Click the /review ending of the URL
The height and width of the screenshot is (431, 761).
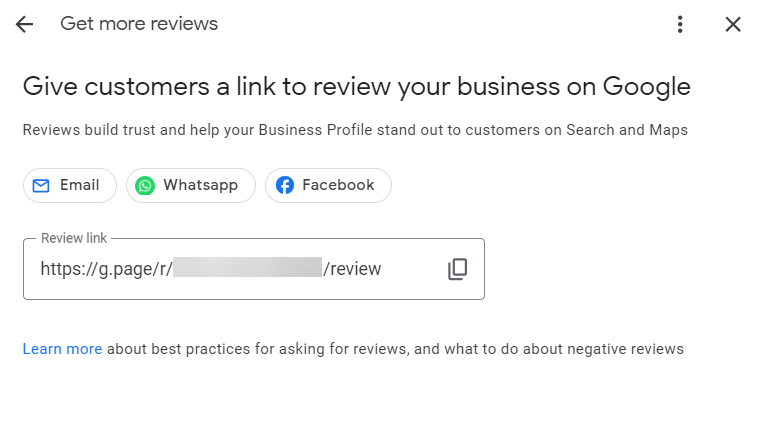(x=353, y=269)
